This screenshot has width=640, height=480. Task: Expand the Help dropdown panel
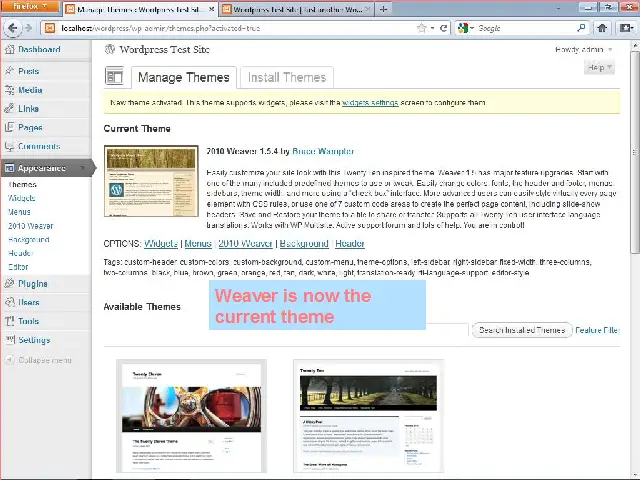coord(599,68)
